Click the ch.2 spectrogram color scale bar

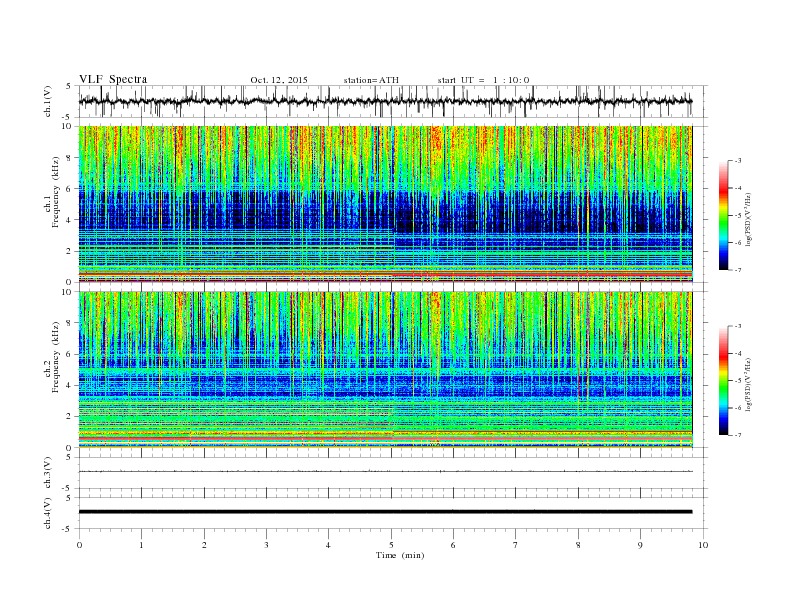point(723,381)
